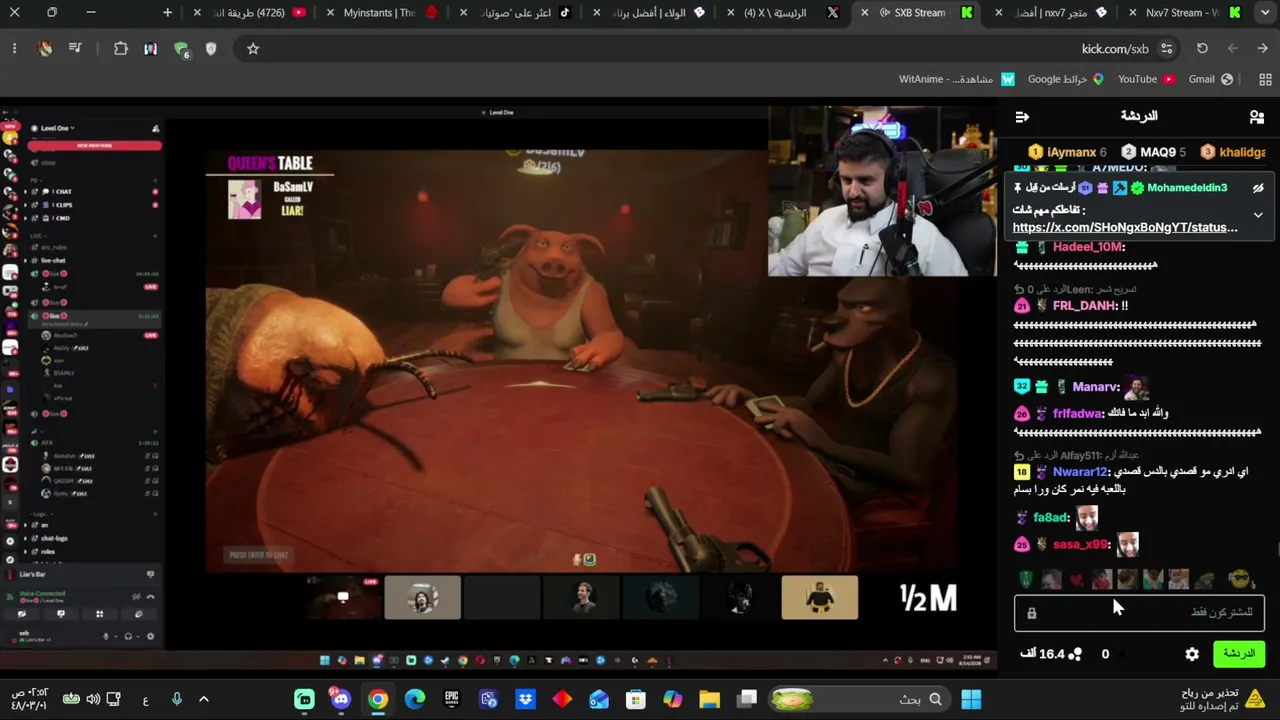The width and height of the screenshot is (1280, 720).
Task: Open the Chrome extensions puzzle icon
Action: tap(121, 48)
